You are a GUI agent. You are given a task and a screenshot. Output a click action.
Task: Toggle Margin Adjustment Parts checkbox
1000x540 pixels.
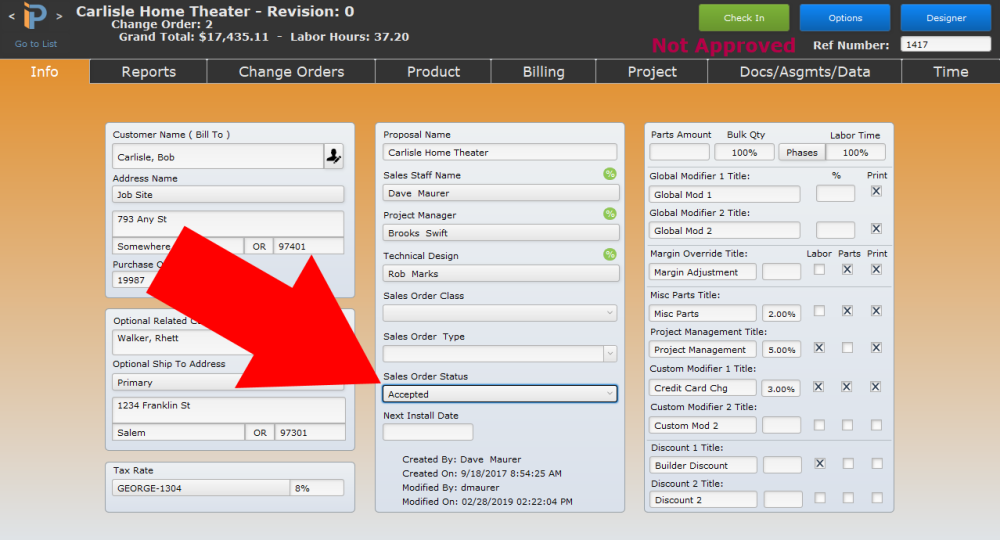click(x=847, y=270)
